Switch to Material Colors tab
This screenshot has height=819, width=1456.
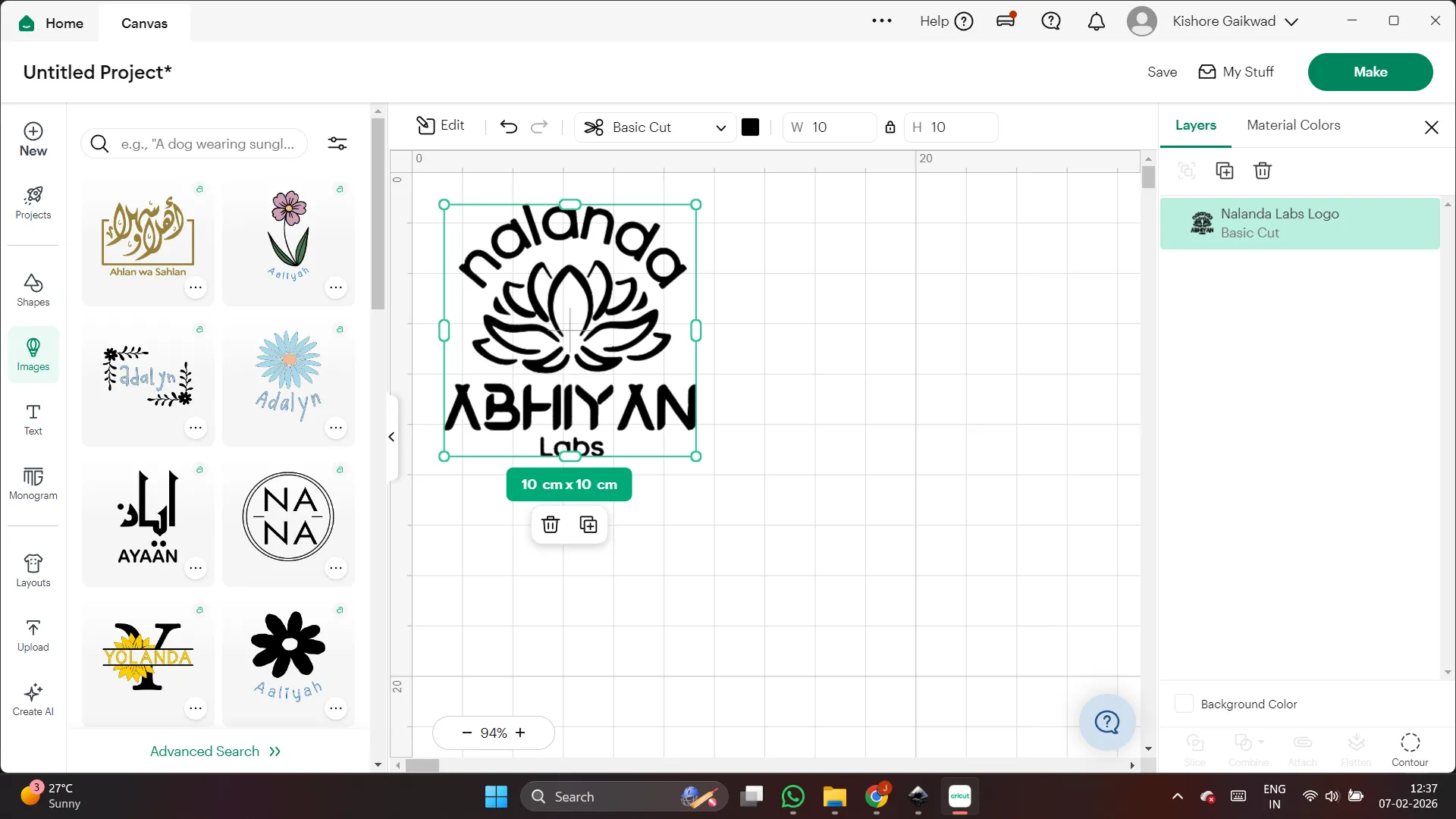[x=1293, y=125]
